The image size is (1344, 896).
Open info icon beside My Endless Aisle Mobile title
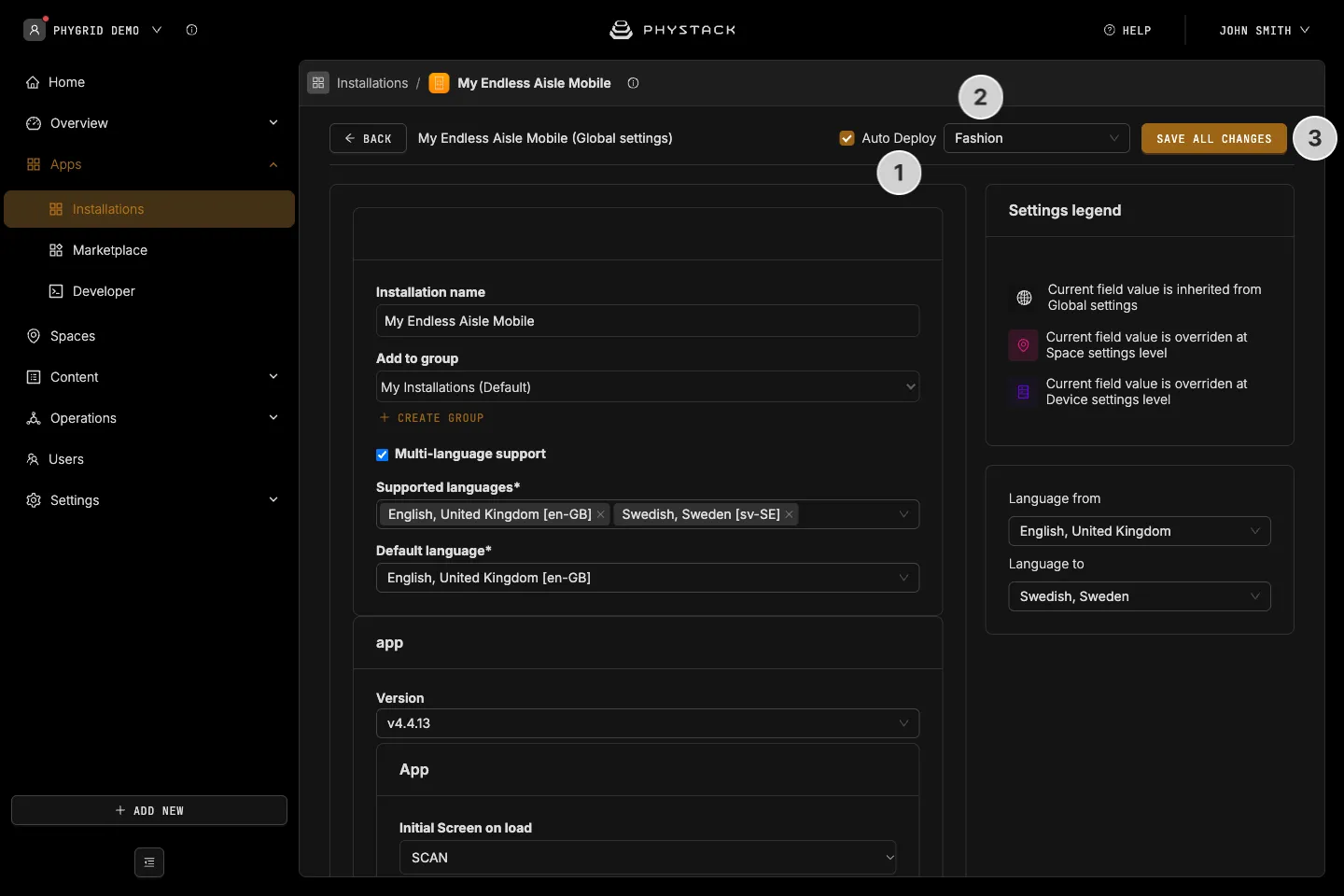click(x=633, y=83)
